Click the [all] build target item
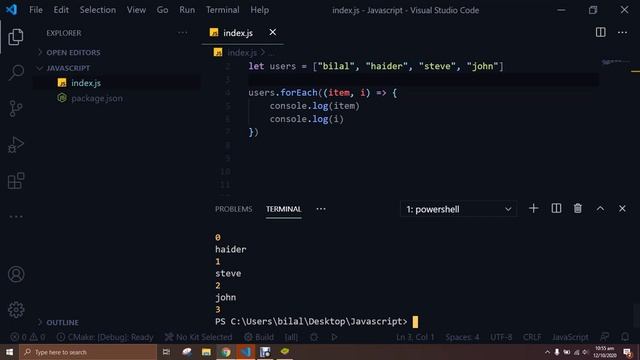The height and width of the screenshot is (360, 640). click(x=291, y=337)
